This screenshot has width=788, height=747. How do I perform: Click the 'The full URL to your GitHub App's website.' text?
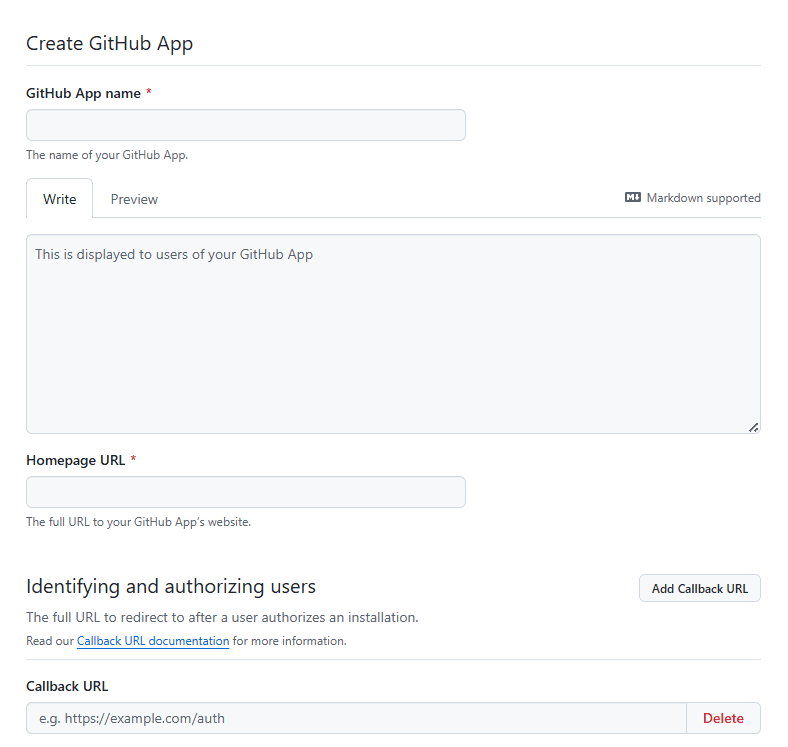point(138,522)
